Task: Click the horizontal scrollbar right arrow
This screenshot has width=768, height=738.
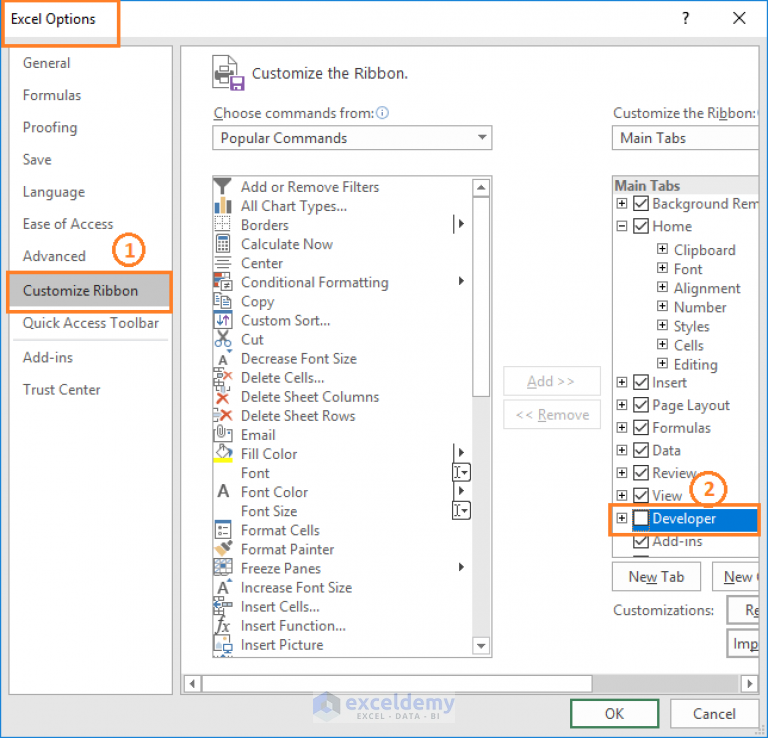Action: (x=749, y=683)
